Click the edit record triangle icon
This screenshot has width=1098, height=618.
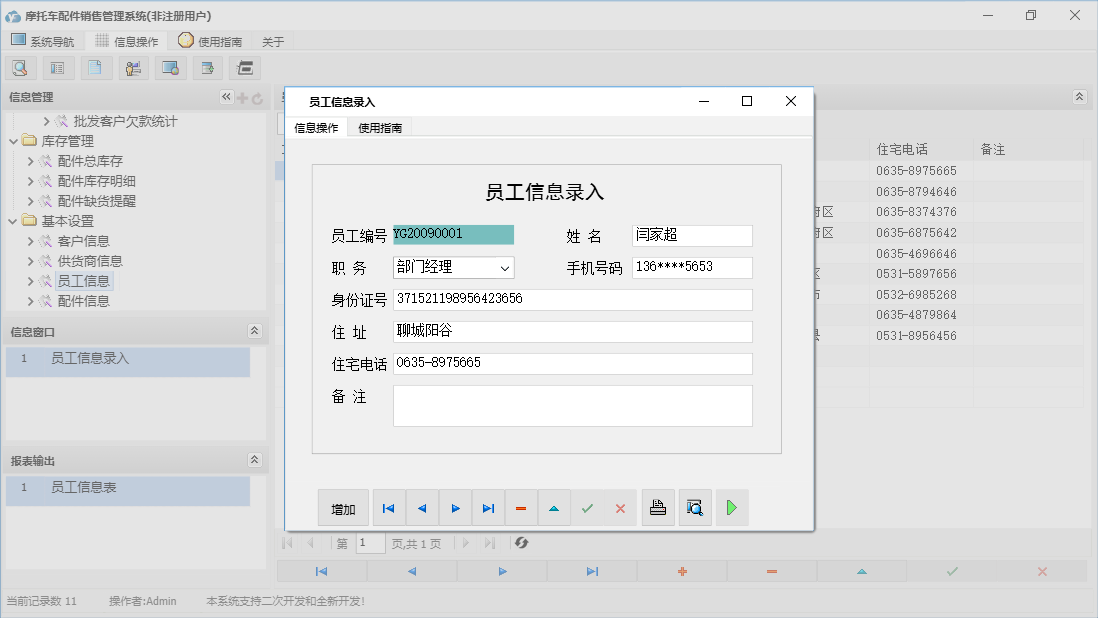tap(554, 508)
